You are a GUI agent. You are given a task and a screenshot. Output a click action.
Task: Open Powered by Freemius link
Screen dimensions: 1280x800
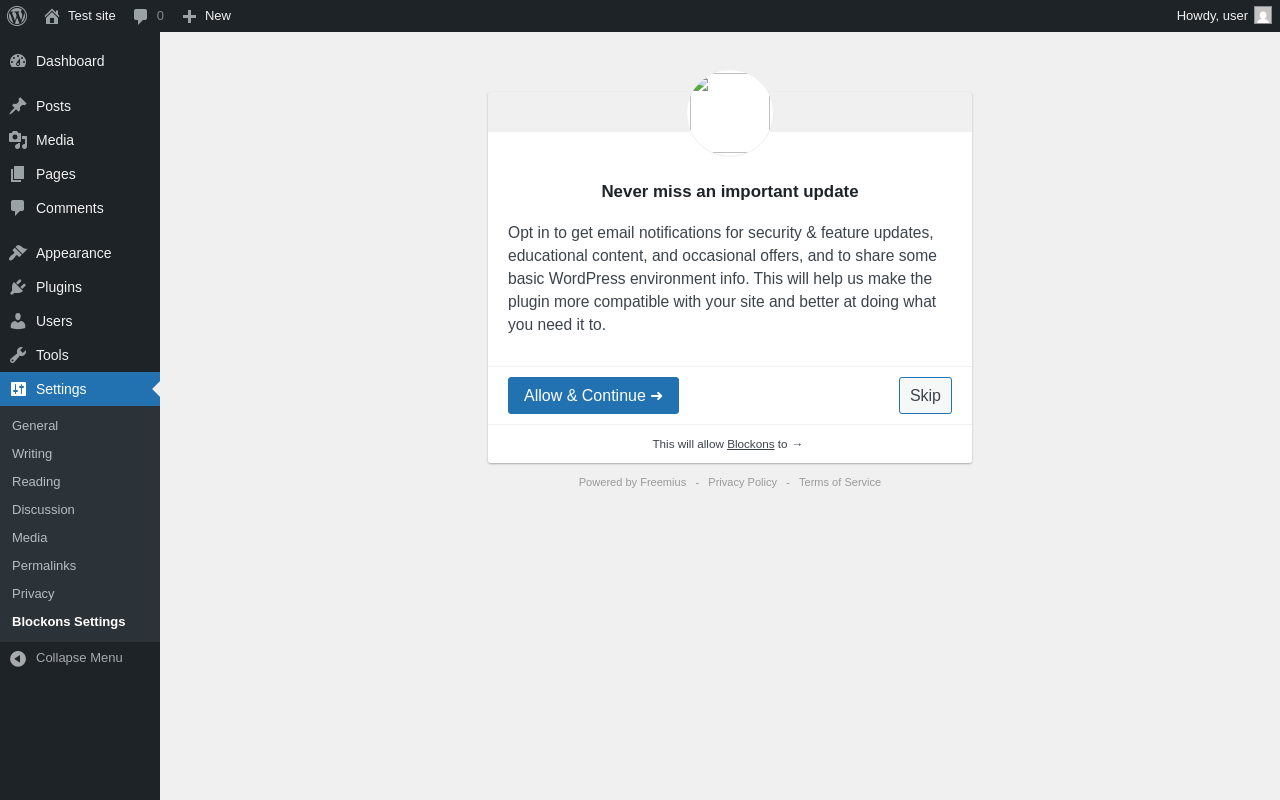point(632,482)
